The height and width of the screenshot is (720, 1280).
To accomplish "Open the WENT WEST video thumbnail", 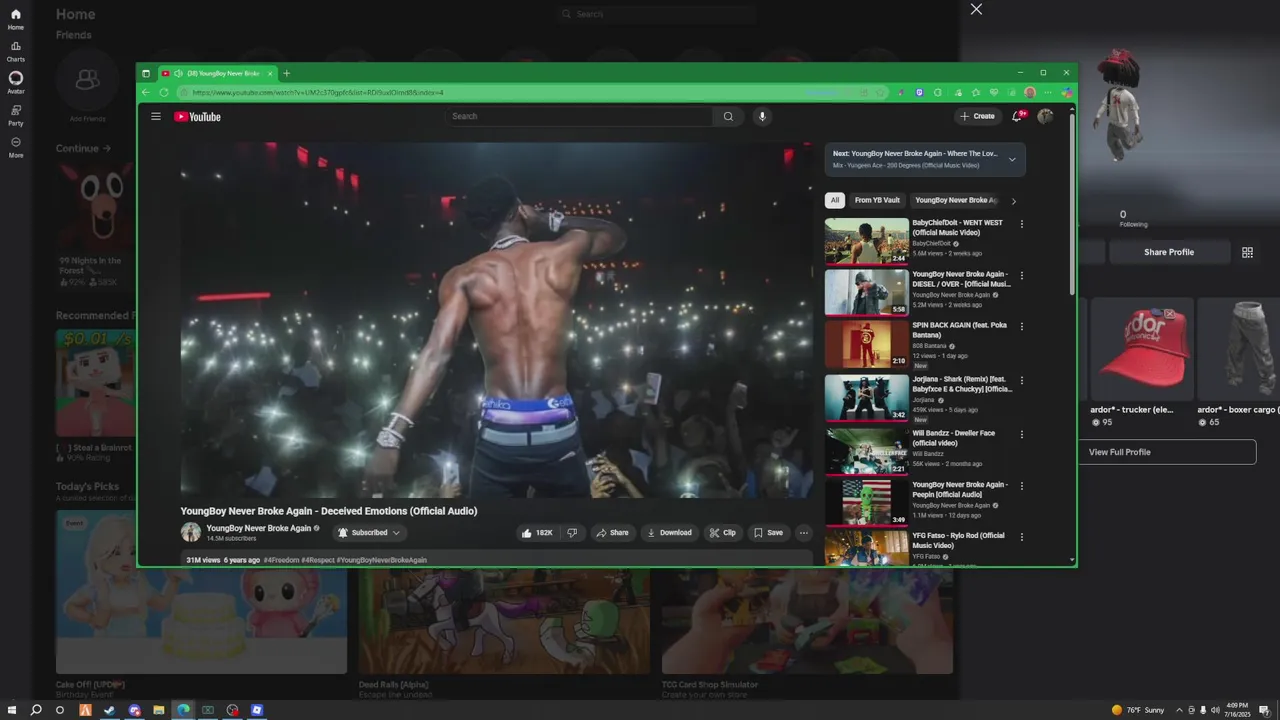I will [866, 241].
